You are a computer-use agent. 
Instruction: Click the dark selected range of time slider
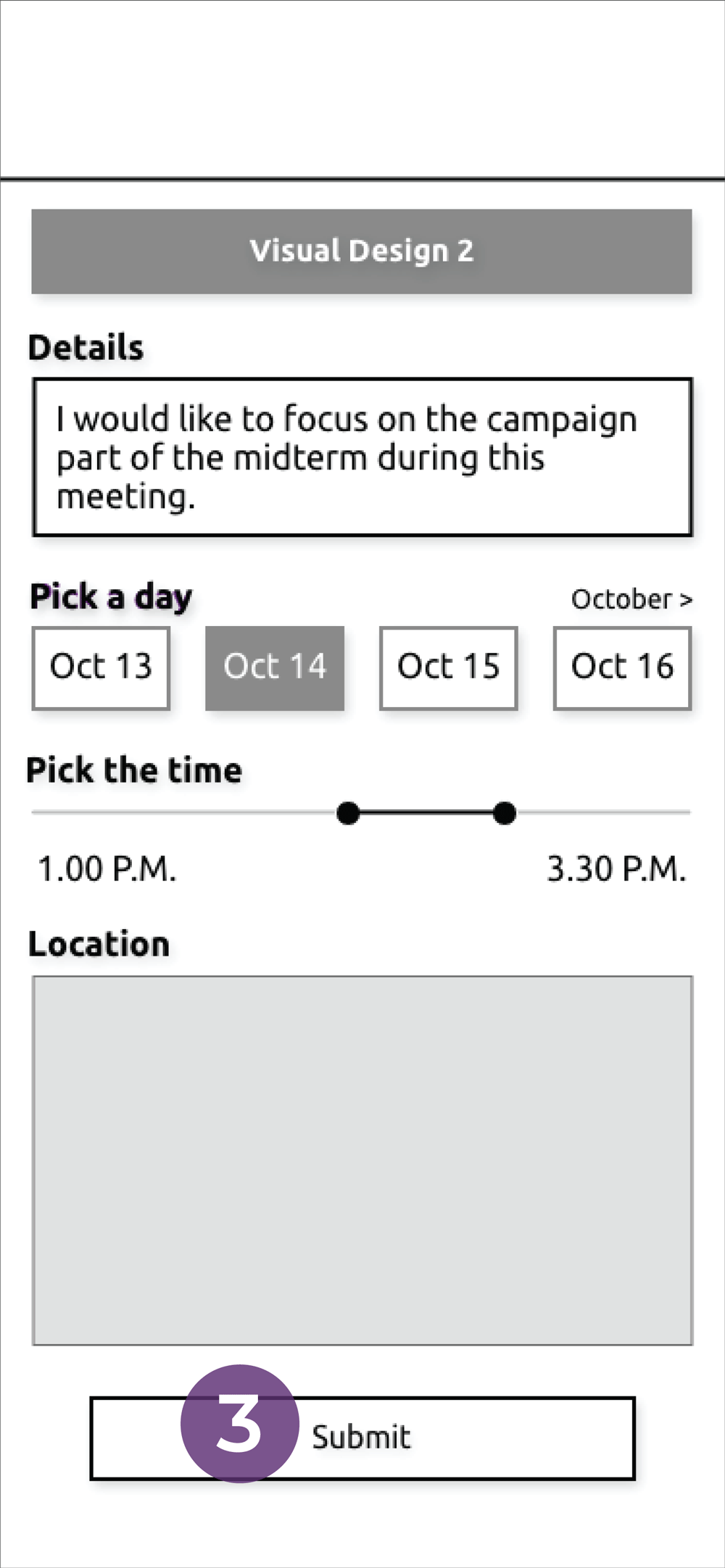click(426, 813)
